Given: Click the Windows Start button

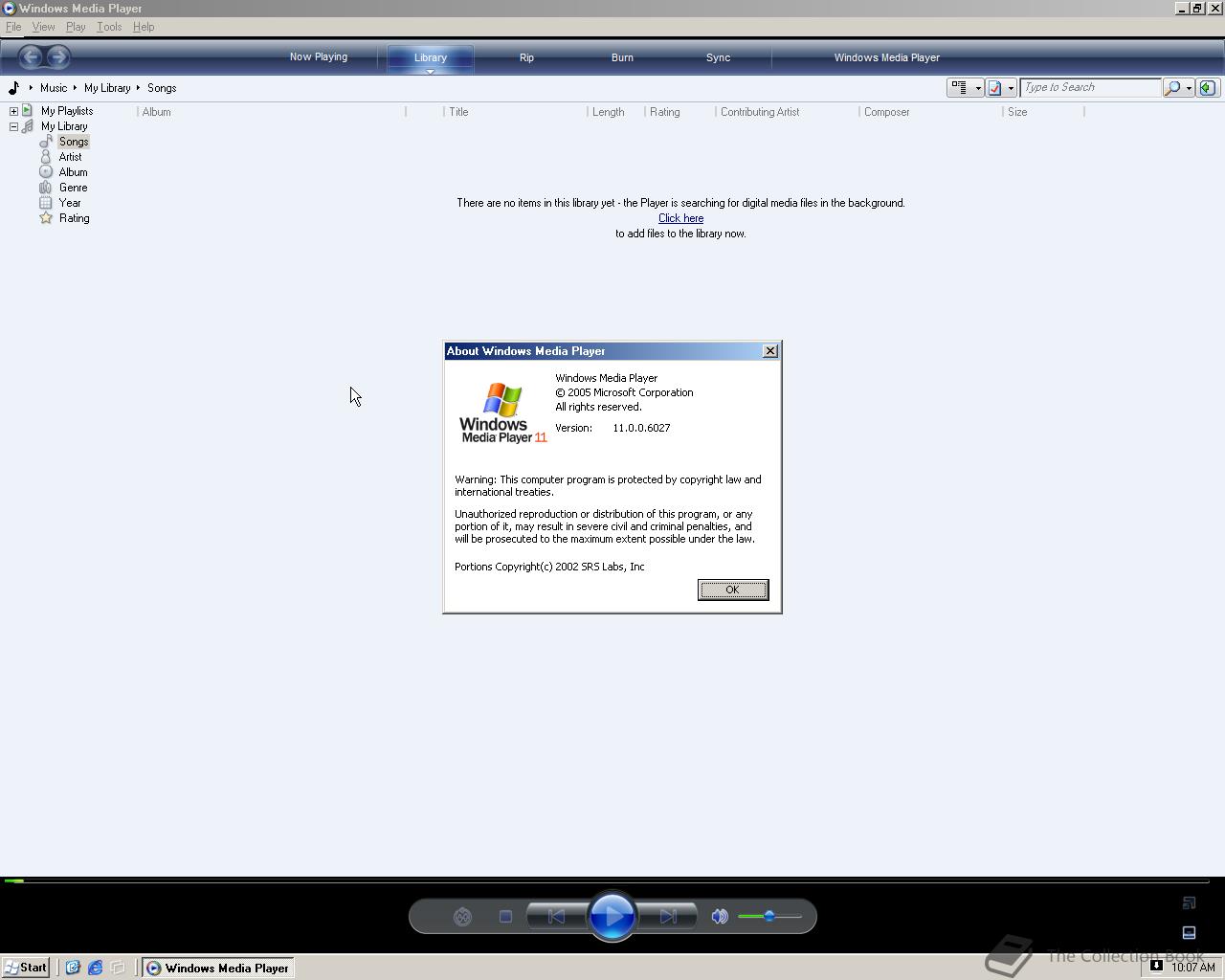Looking at the screenshot, I should pos(26,968).
